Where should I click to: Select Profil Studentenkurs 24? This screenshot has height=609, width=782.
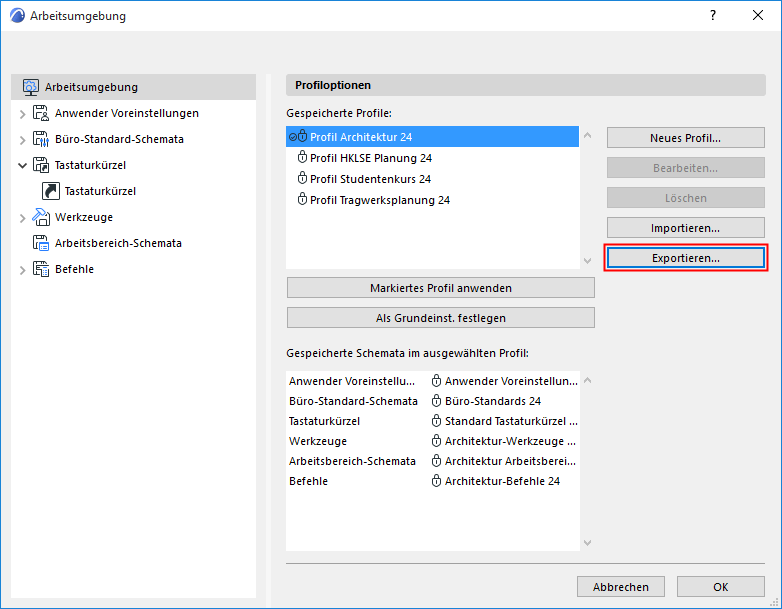[432, 179]
